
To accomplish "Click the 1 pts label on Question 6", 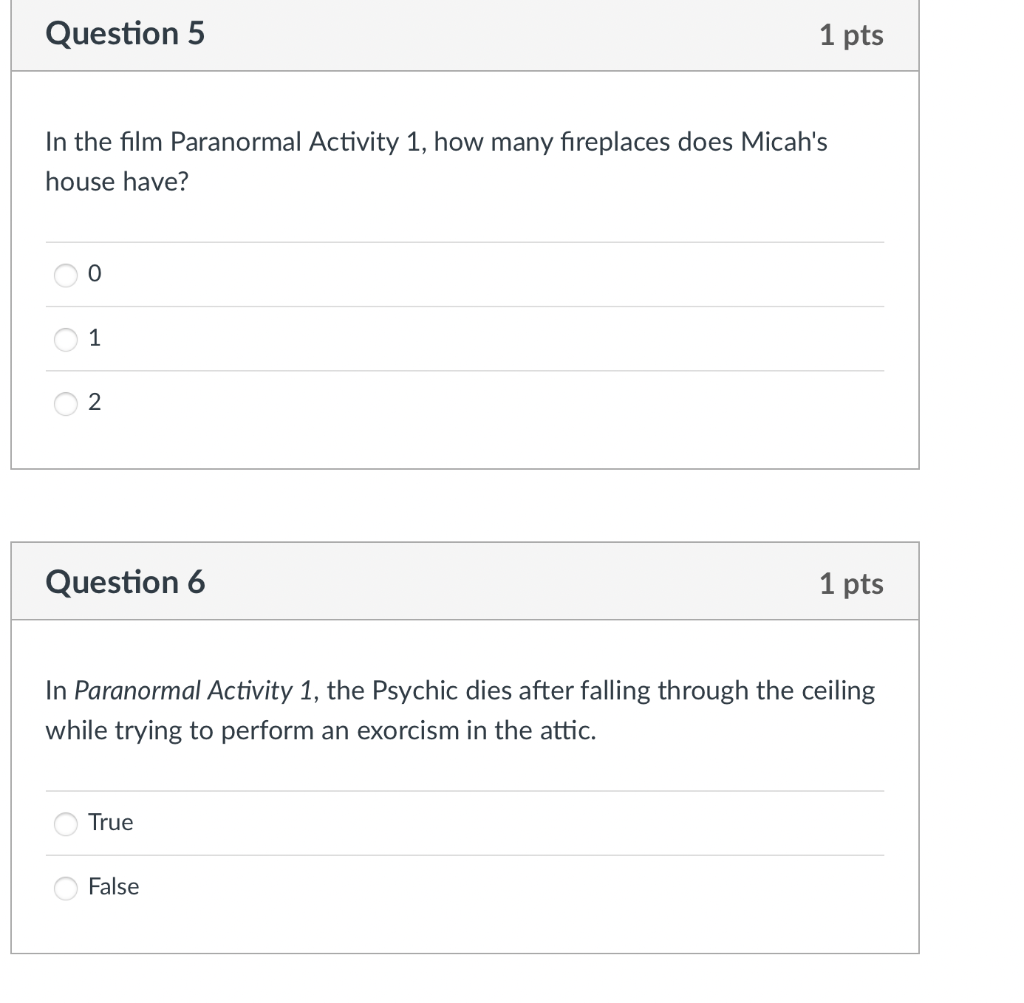I will 850,582.
